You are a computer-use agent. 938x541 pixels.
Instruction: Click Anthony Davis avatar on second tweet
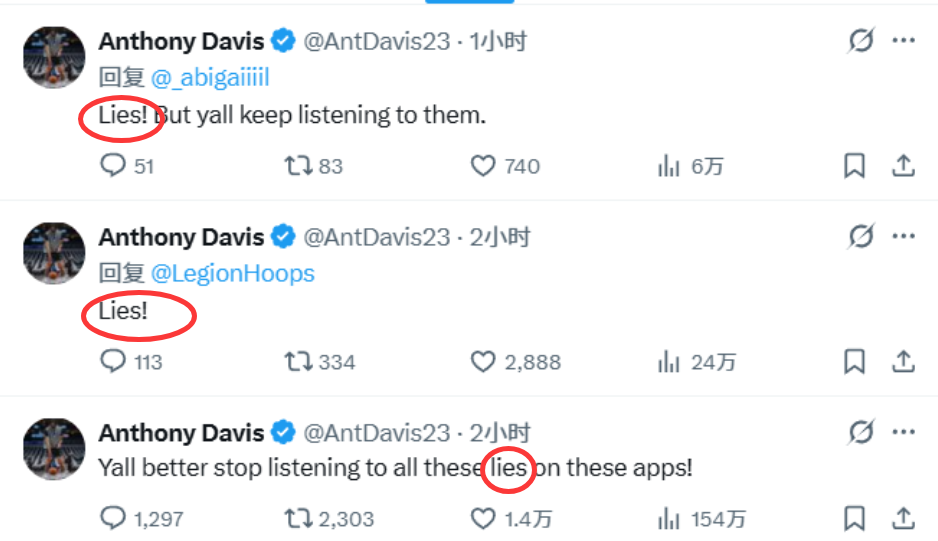point(54,253)
